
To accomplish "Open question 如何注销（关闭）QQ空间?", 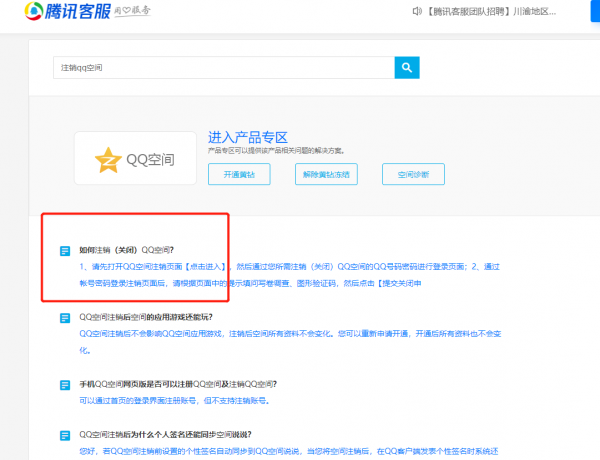I will [127, 250].
